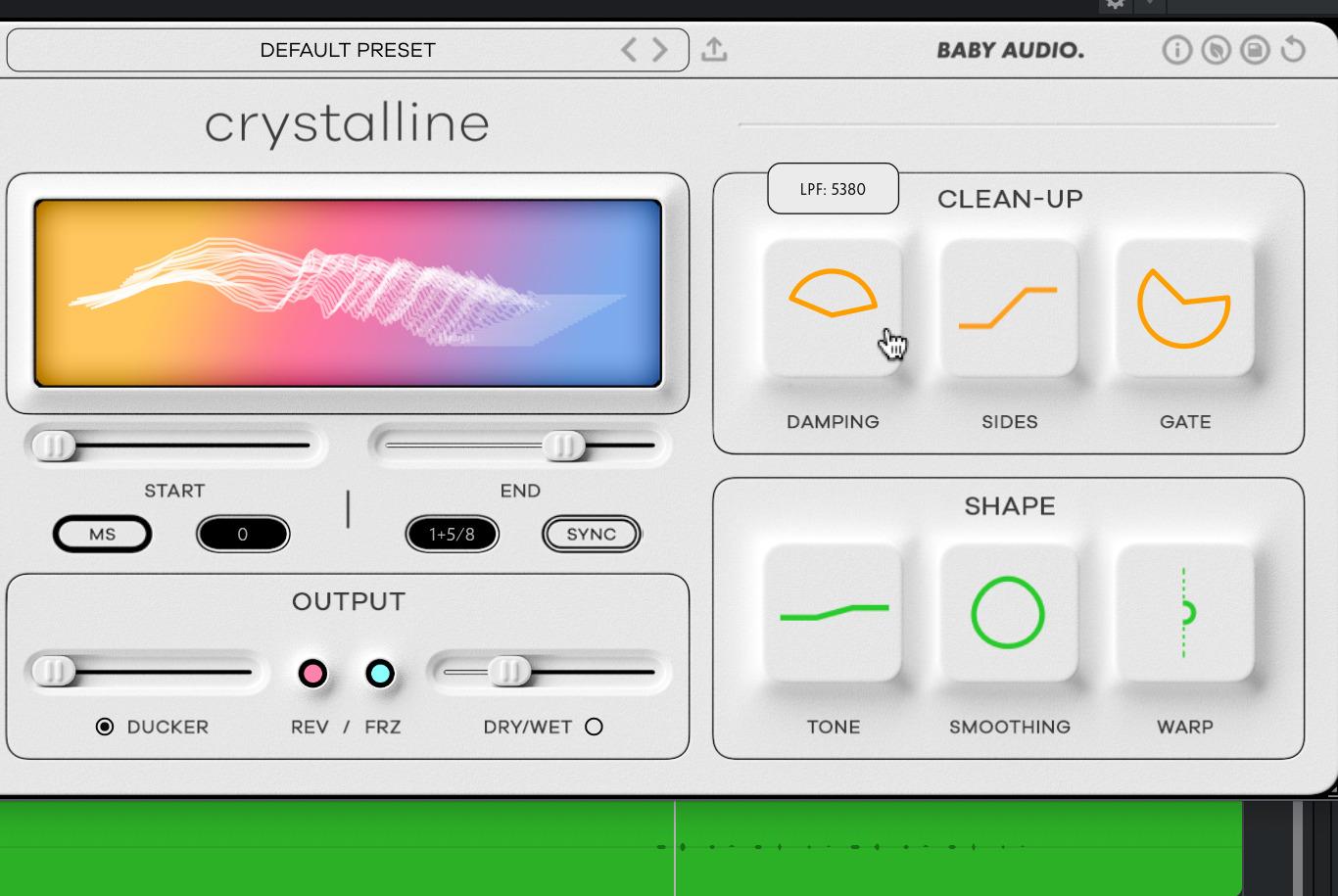1338x896 pixels.
Task: Click the green audio clip below plugin
Action: (621, 847)
